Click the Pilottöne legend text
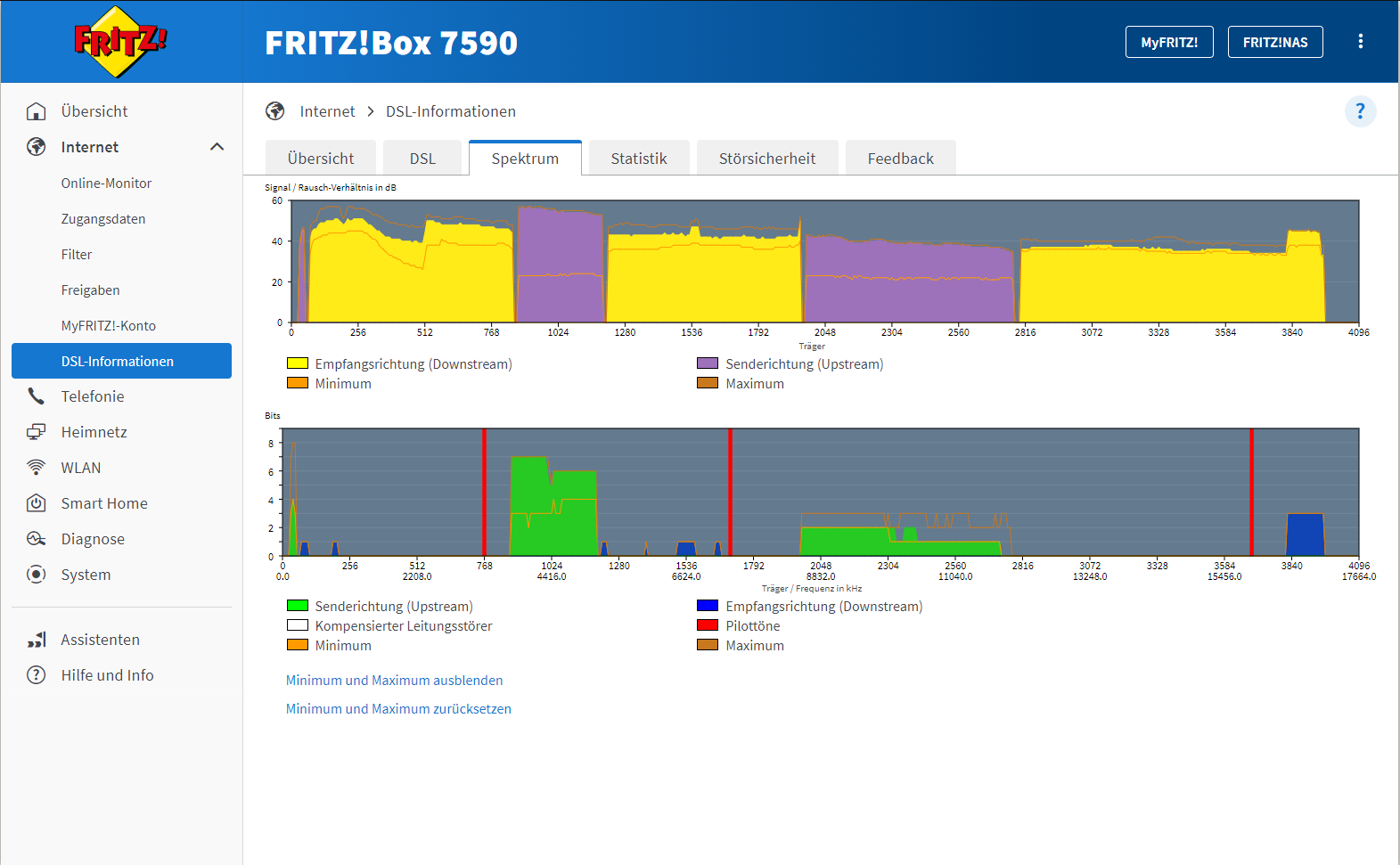The image size is (1400, 865). tap(753, 626)
